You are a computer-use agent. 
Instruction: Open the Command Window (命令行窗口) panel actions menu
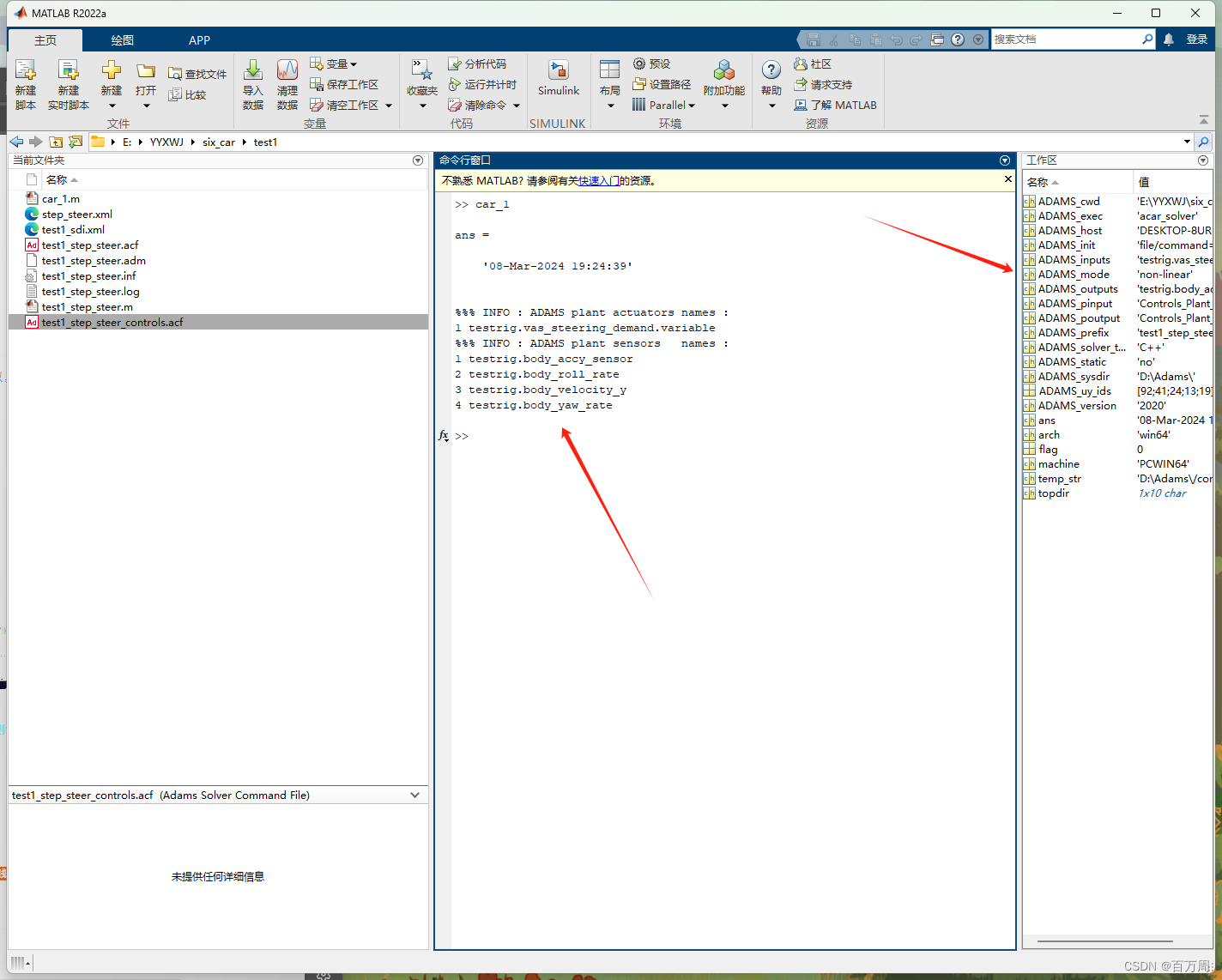point(1005,160)
